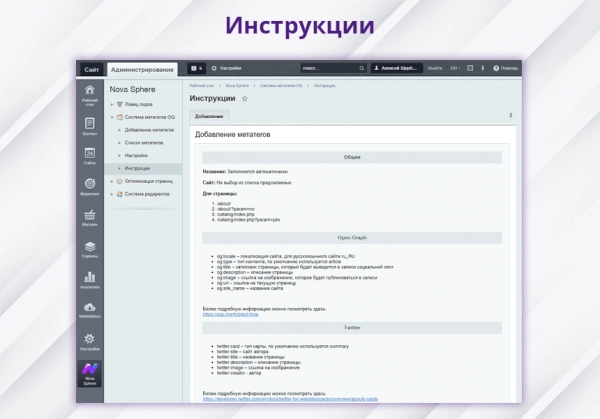Click the /about/?param=no list item
600x419 pixels.
(236, 209)
